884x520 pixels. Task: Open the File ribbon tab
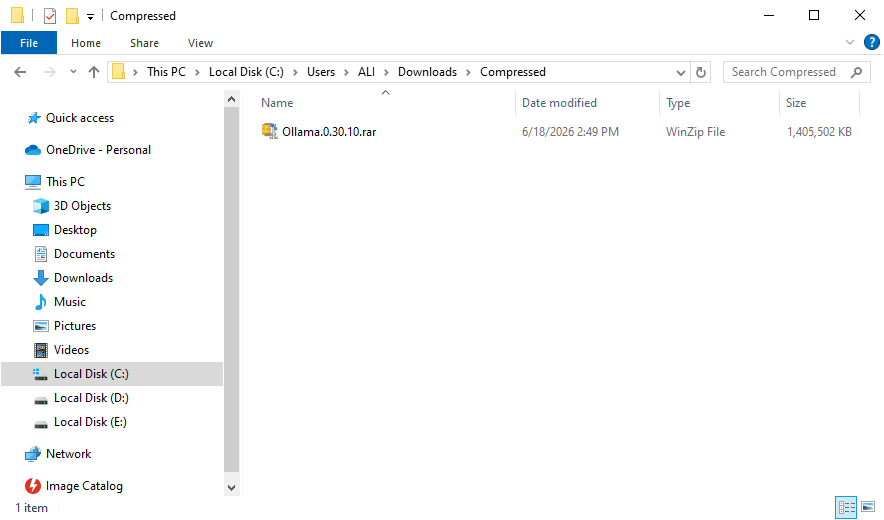point(29,43)
